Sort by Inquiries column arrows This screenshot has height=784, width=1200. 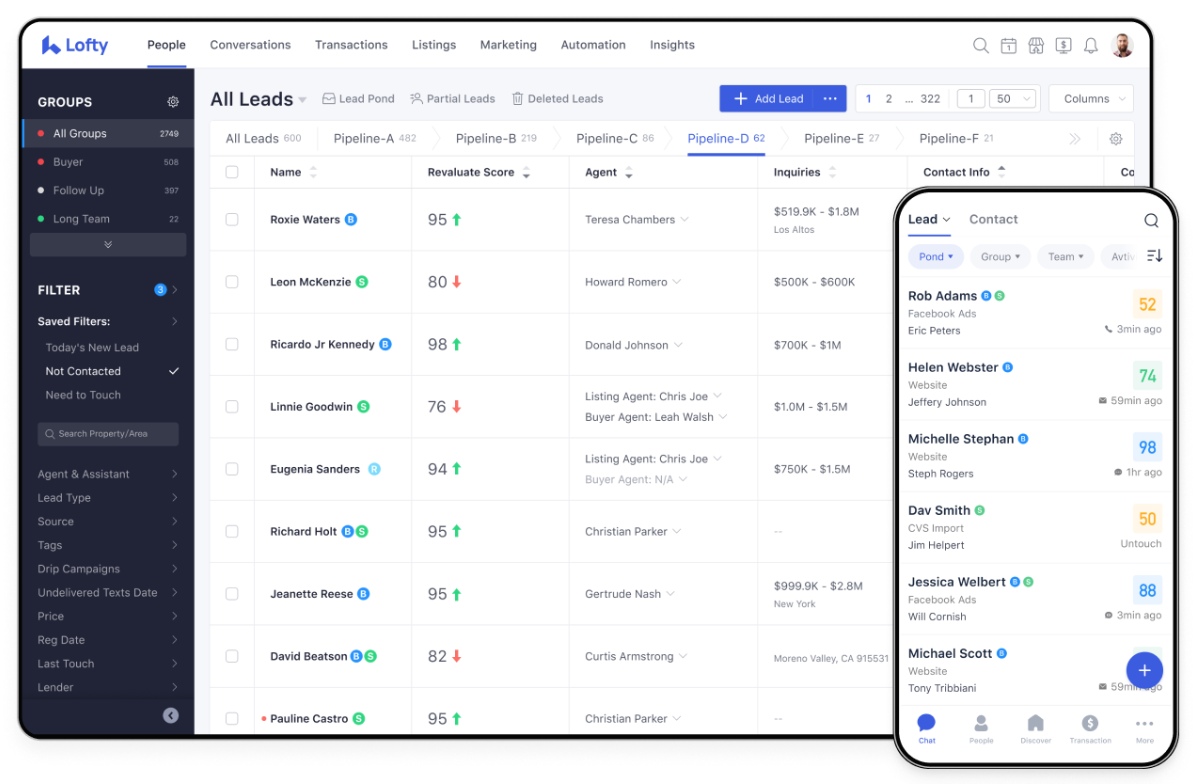point(832,173)
